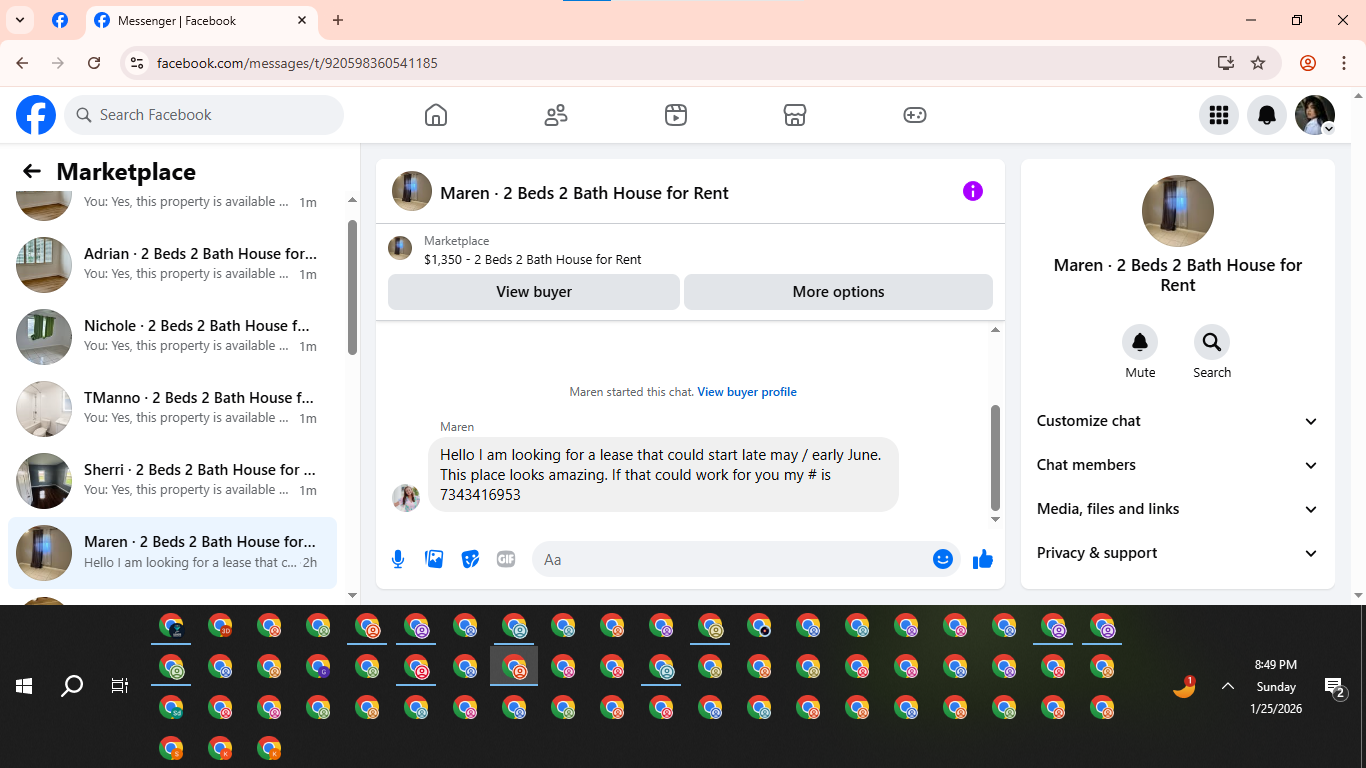Open Chrome tab search dropdown
Image resolution: width=1366 pixels, height=768 pixels.
click(x=19, y=20)
